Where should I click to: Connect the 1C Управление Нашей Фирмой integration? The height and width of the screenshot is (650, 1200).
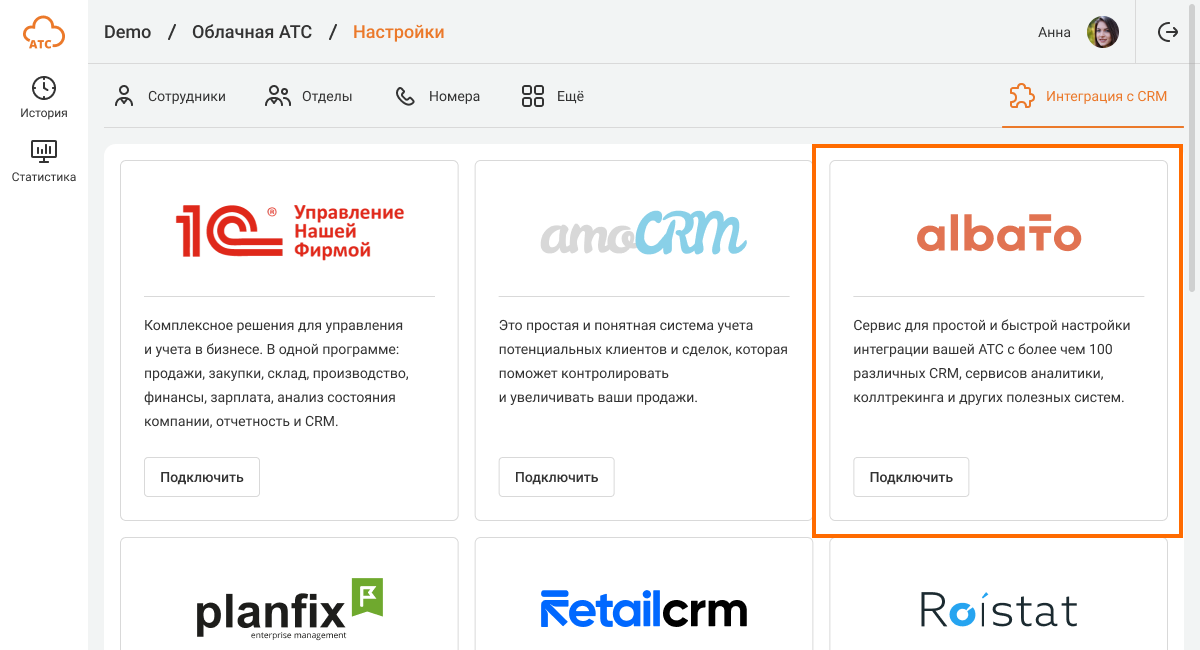(202, 477)
